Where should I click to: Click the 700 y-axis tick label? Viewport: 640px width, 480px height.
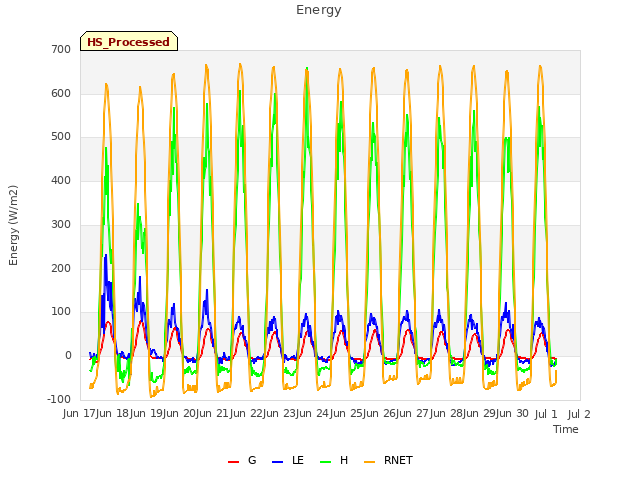[x=61, y=49]
